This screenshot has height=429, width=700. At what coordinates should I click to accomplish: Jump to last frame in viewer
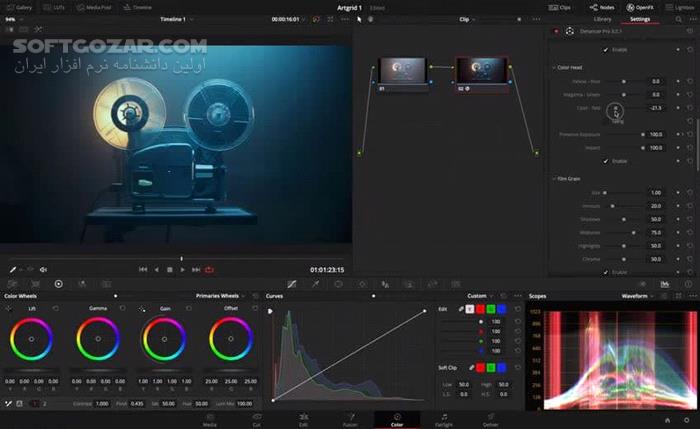[x=196, y=269]
